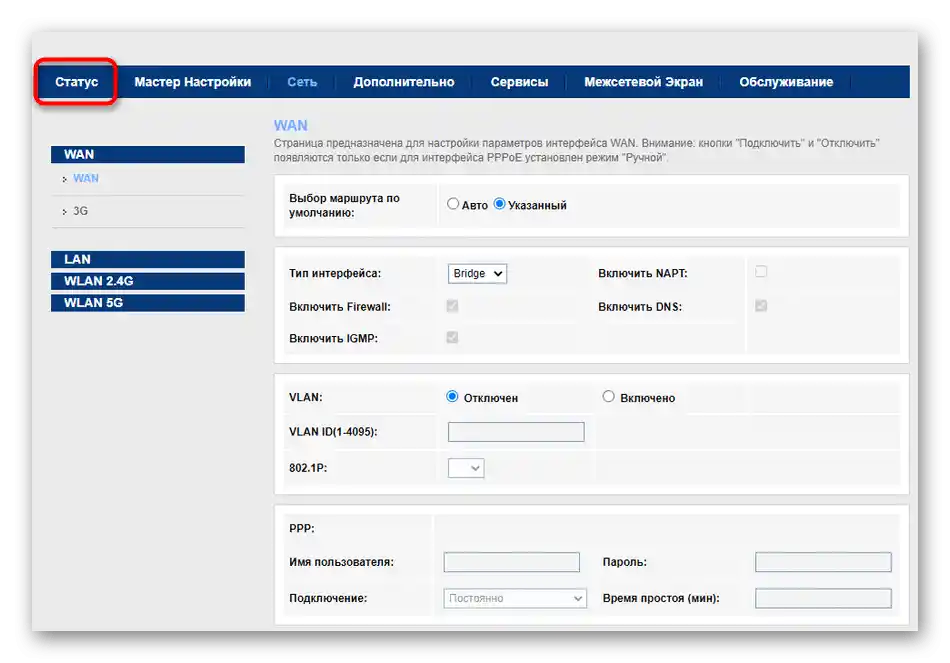
Task: Click the Имя пользователя label
Action: click(x=341, y=562)
